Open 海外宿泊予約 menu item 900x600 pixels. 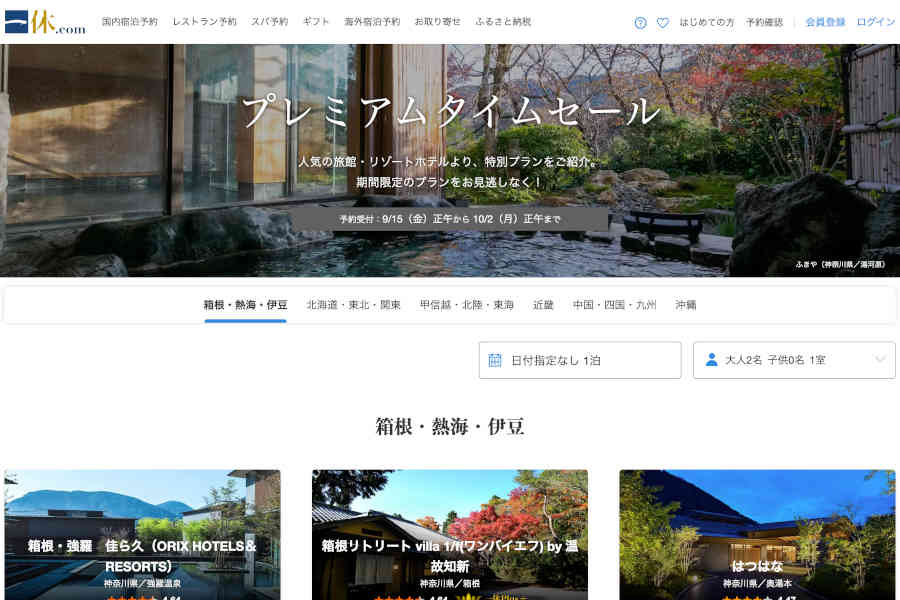point(372,22)
